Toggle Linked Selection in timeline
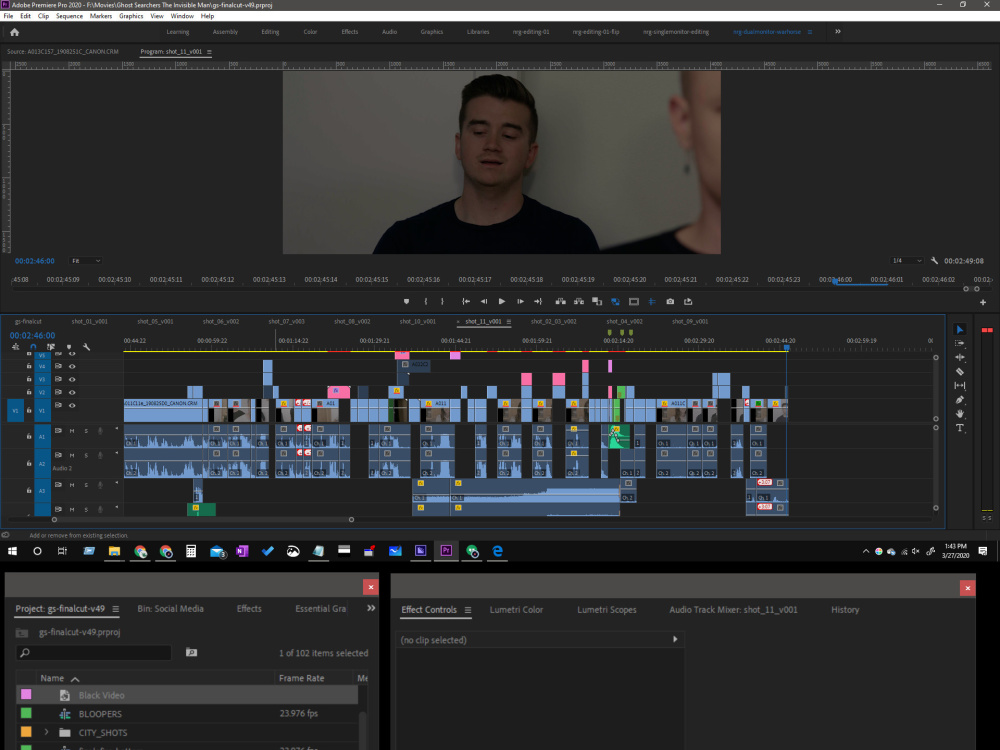 pyautogui.click(x=51, y=347)
